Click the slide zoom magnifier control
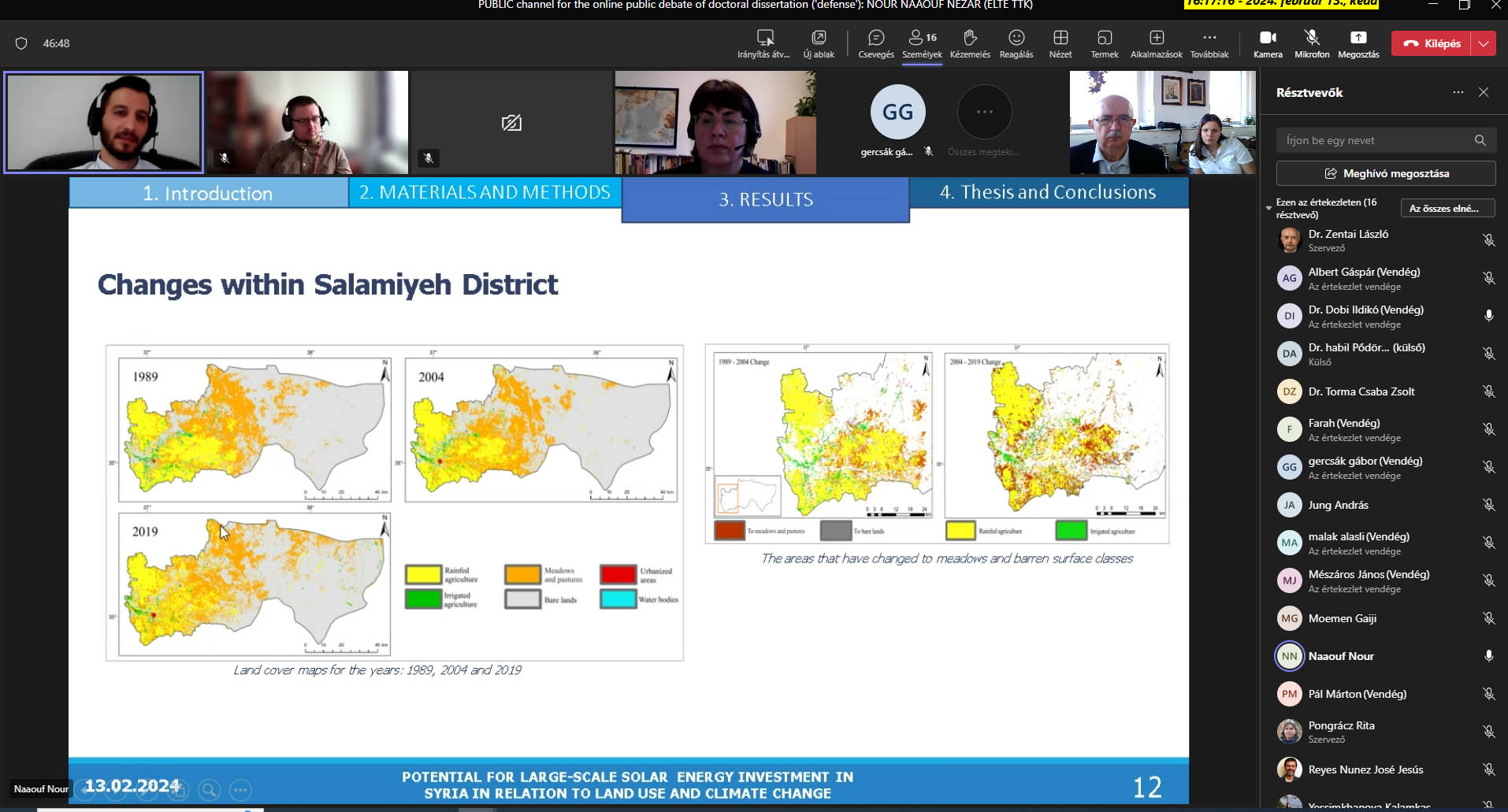 [209, 789]
